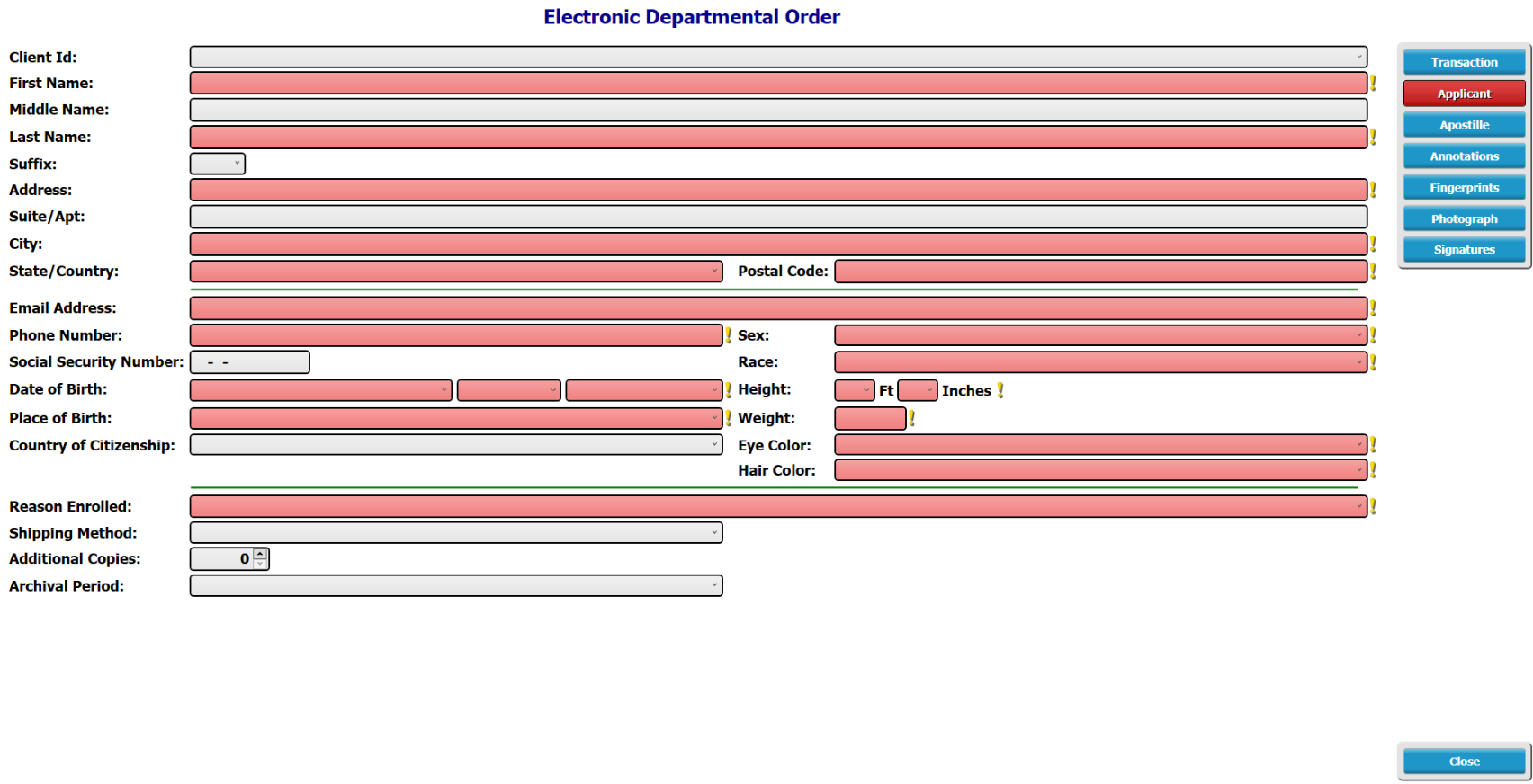Open the Eye Color dropdown

1100,444
